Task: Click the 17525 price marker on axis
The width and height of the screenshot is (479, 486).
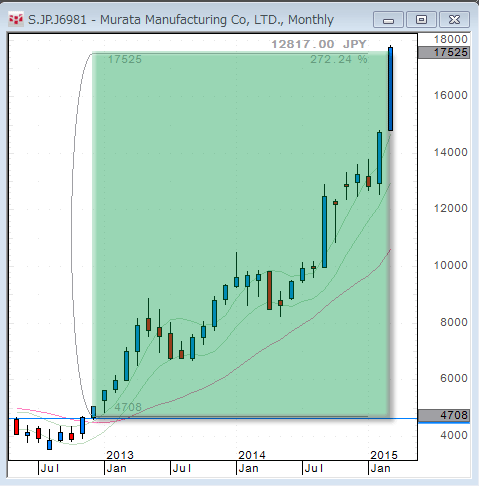Action: click(444, 52)
